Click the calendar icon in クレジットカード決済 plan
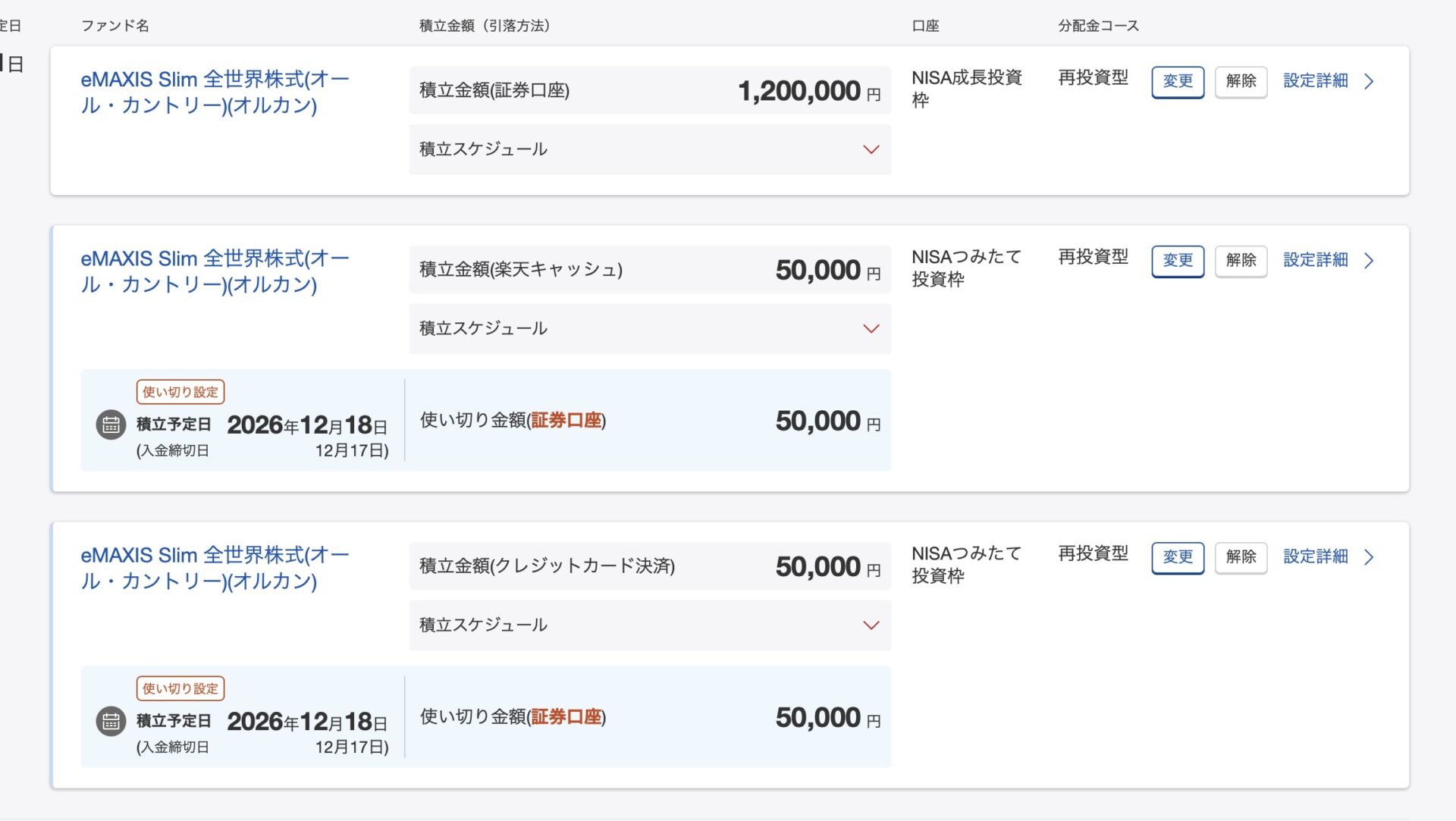The image size is (1456, 821). click(x=111, y=721)
